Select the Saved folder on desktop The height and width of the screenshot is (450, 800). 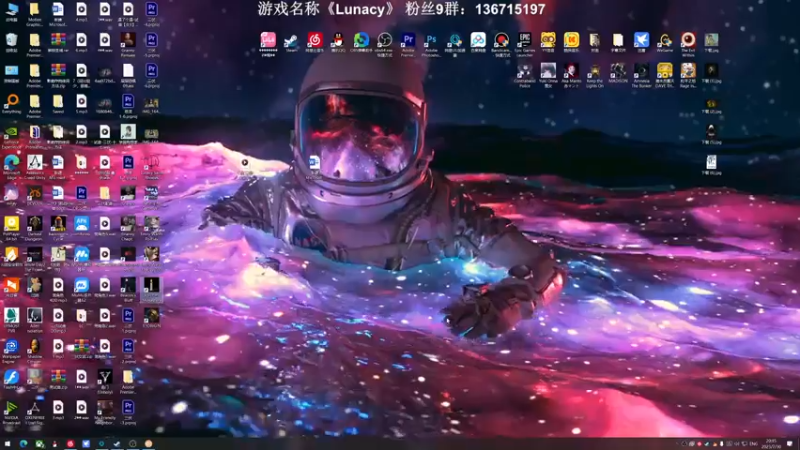click(x=58, y=104)
